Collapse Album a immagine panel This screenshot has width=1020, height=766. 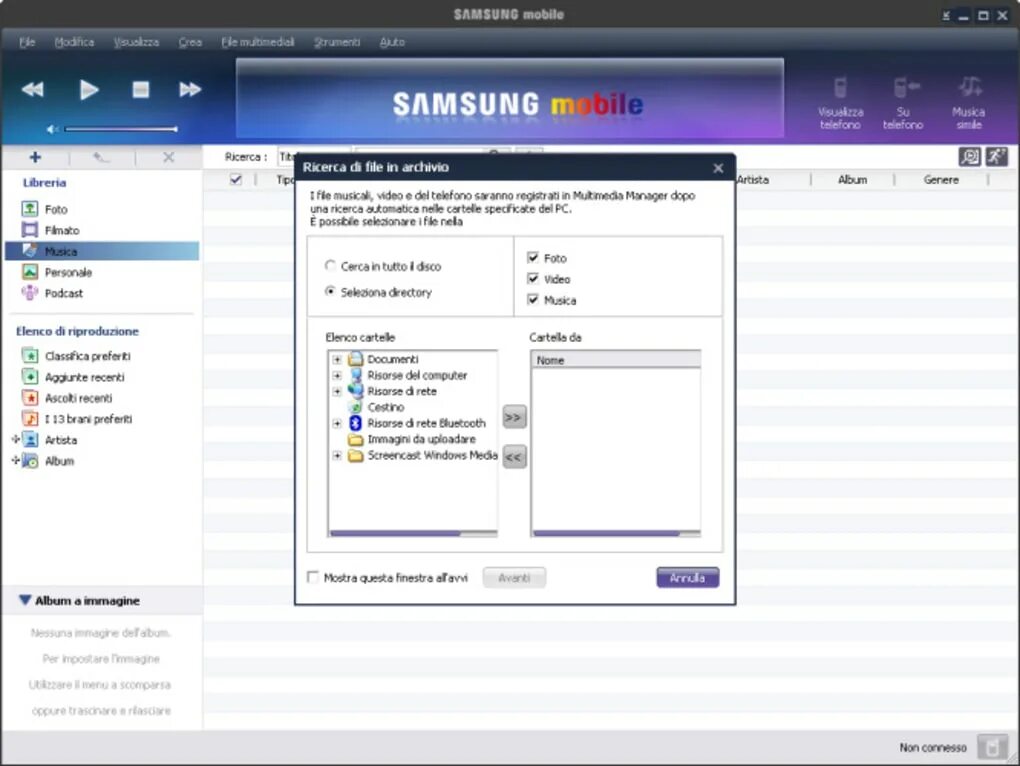pos(25,600)
